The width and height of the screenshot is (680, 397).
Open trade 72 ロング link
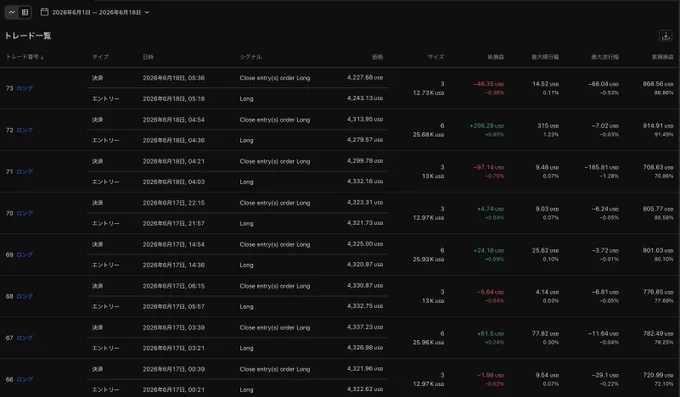click(25, 130)
